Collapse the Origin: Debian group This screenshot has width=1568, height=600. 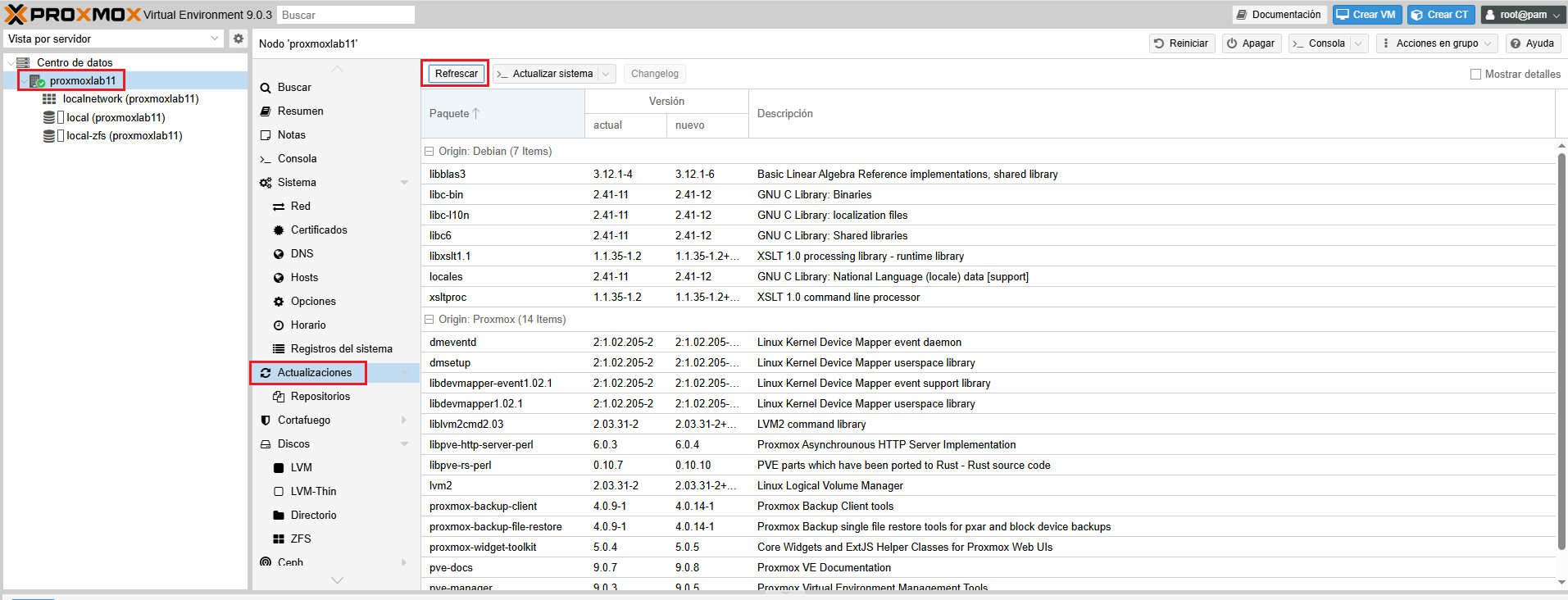429,152
